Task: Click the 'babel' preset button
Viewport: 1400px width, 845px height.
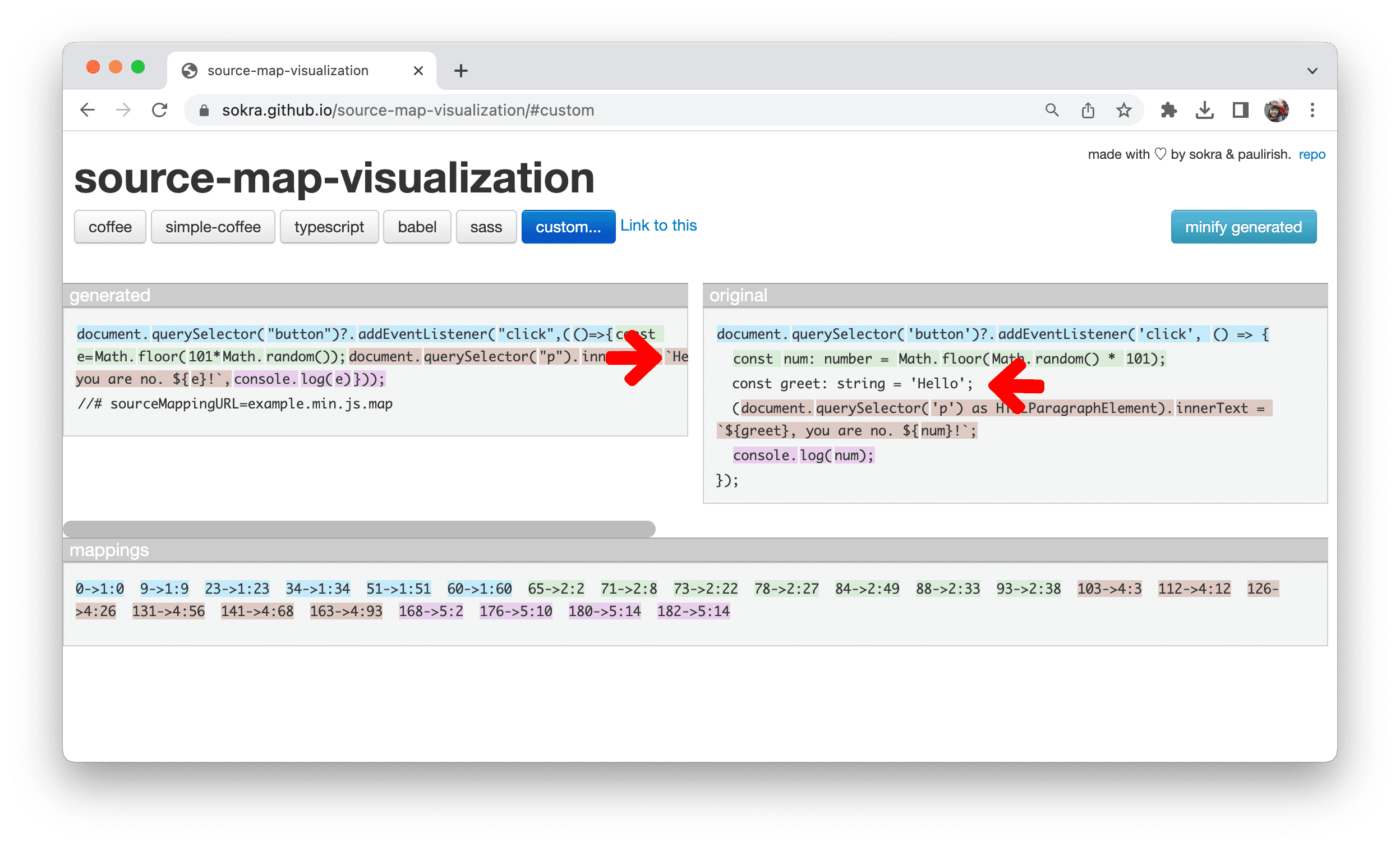Action: (x=416, y=226)
